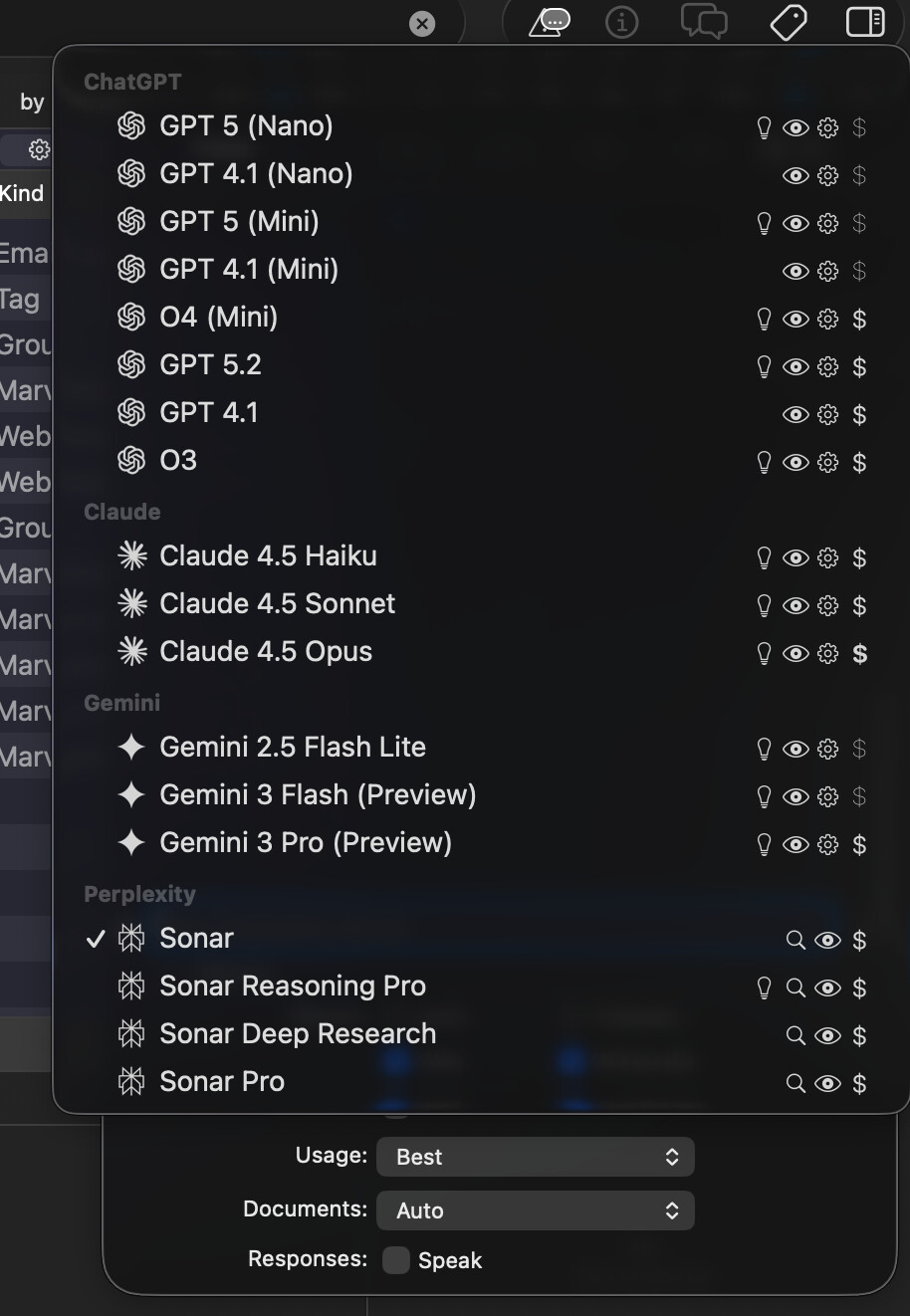This screenshot has width=910, height=1316.
Task: Click the search icon for Sonar Deep Research
Action: tap(796, 1035)
